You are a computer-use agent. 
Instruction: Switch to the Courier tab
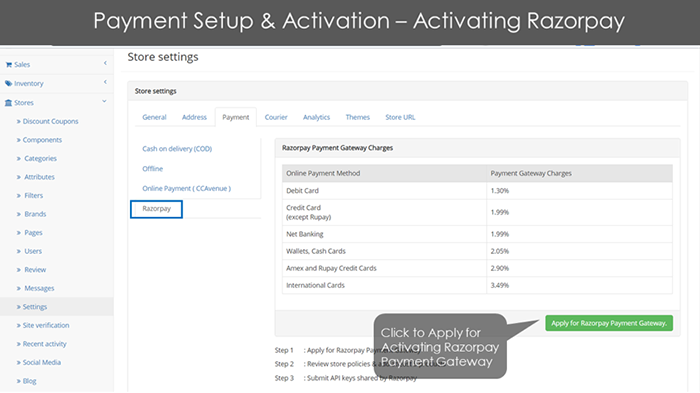click(x=276, y=117)
